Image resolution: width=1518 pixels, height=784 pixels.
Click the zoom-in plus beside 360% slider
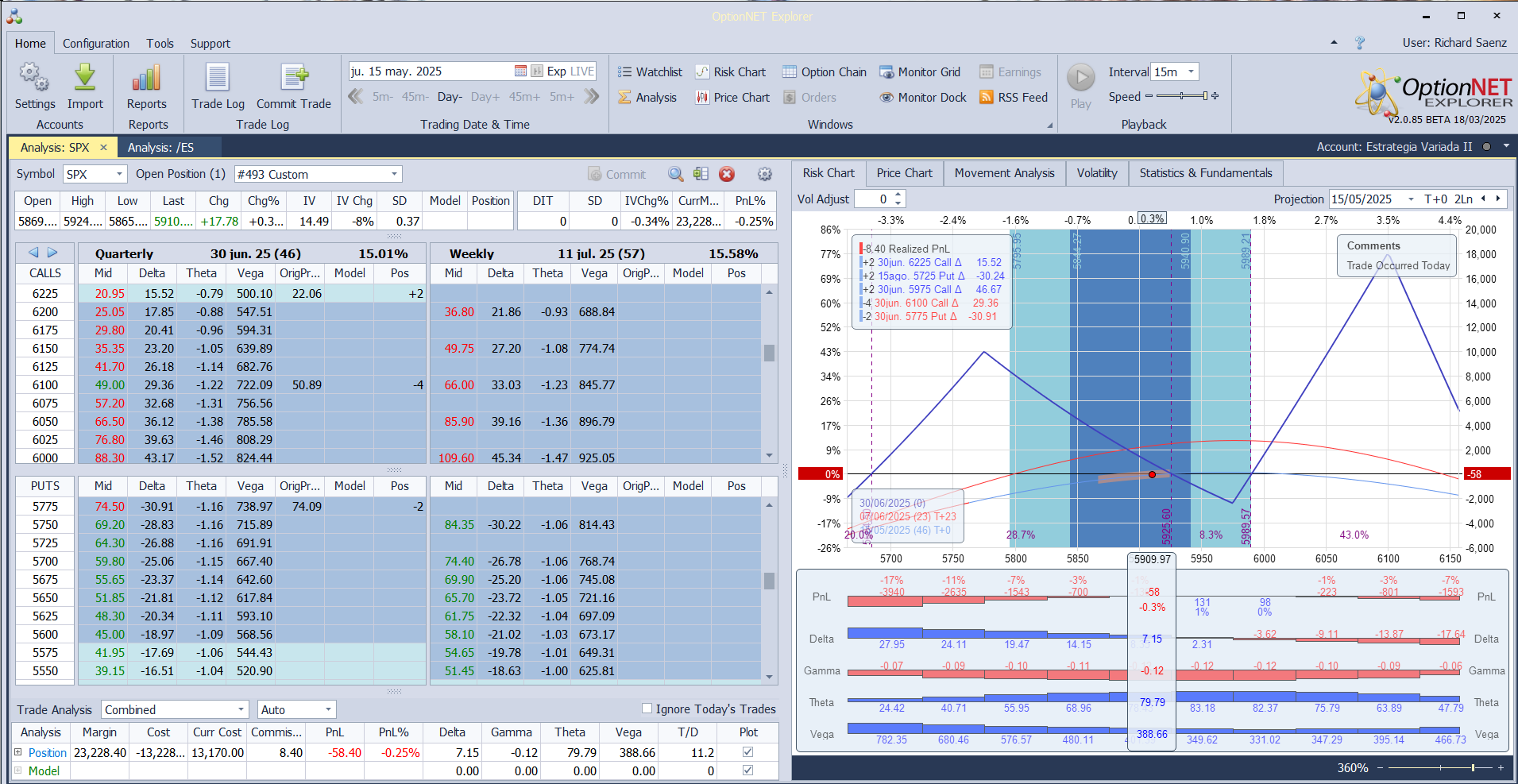click(x=1501, y=768)
